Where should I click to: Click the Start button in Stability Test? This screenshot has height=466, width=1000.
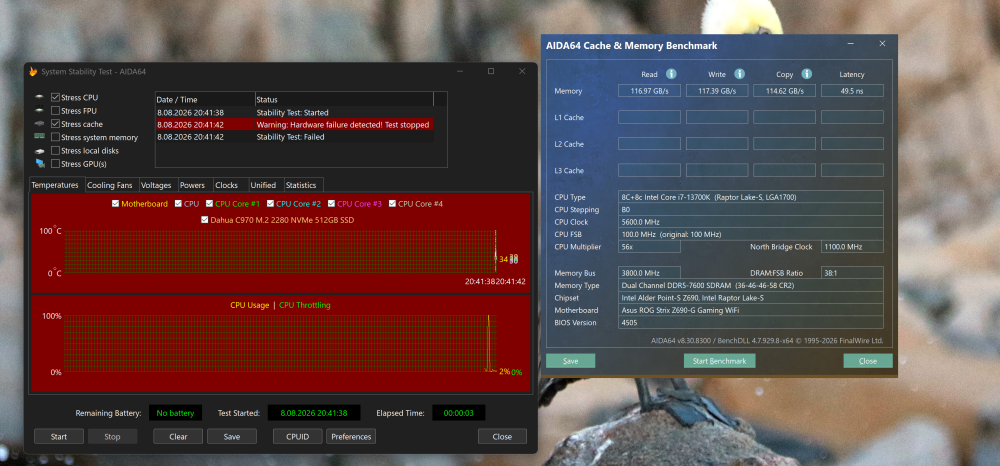click(x=59, y=437)
